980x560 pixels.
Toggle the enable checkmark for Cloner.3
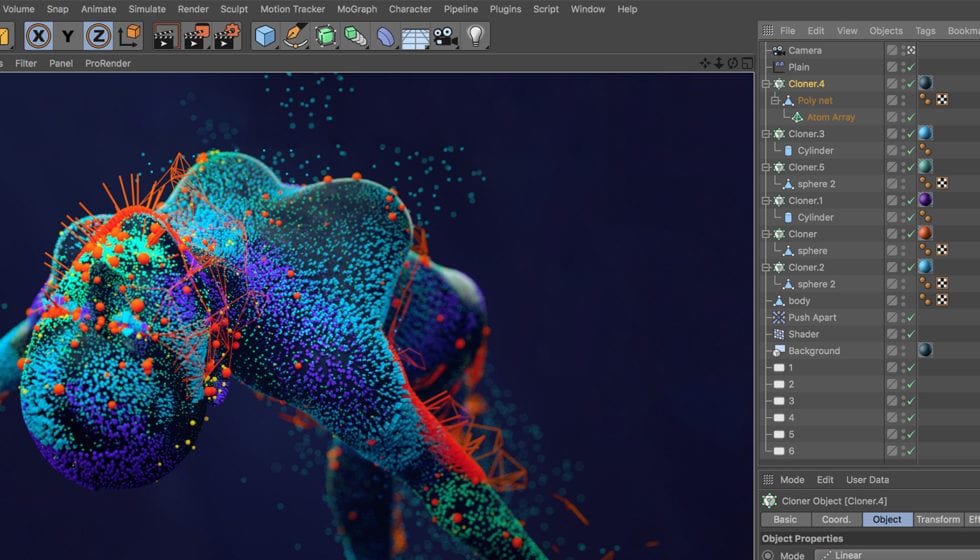click(x=911, y=134)
